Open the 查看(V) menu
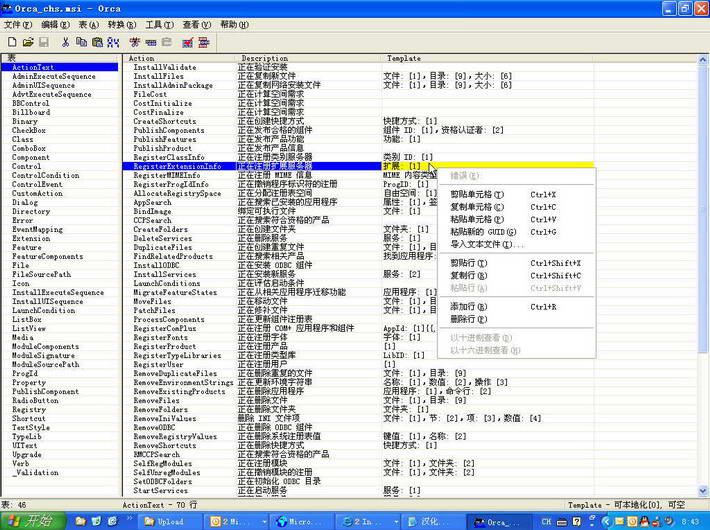710x530 pixels. click(x=197, y=24)
